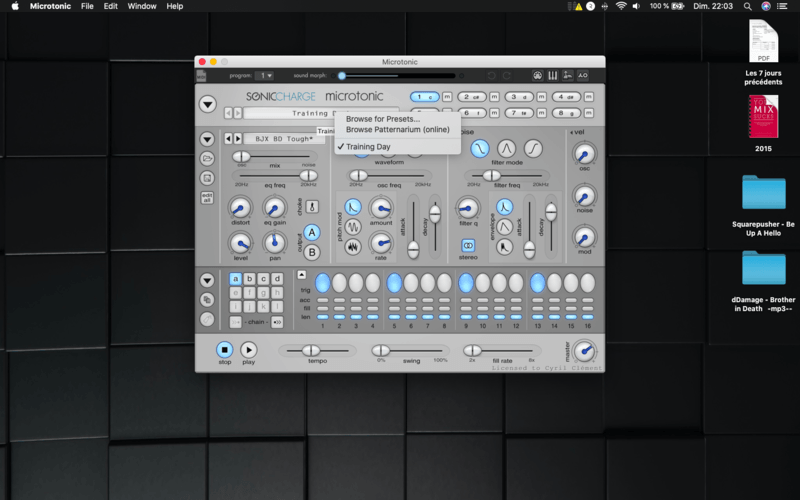Open pattern menu arrow

pyautogui.click(x=207, y=280)
